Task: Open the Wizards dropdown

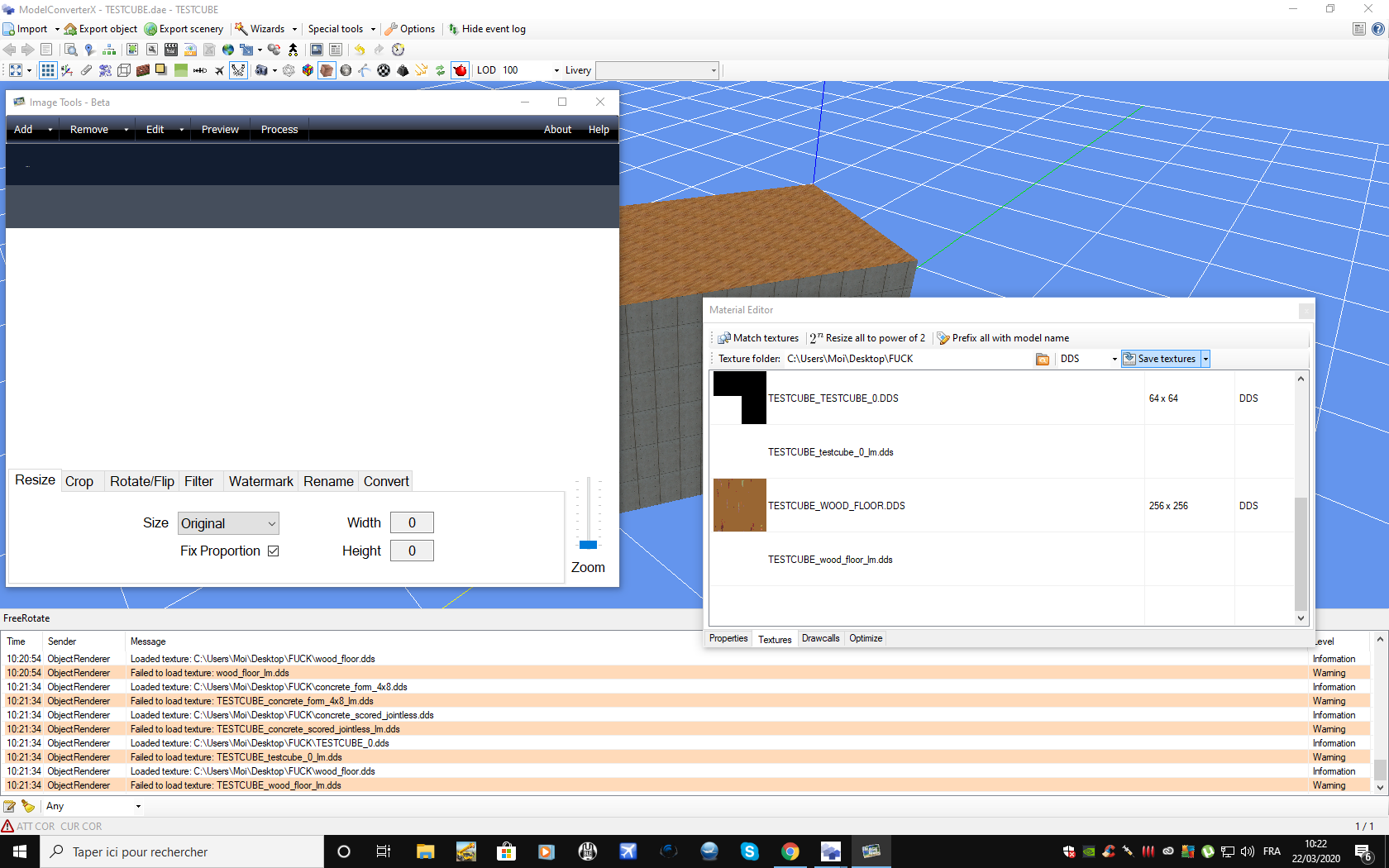Action: [x=294, y=29]
